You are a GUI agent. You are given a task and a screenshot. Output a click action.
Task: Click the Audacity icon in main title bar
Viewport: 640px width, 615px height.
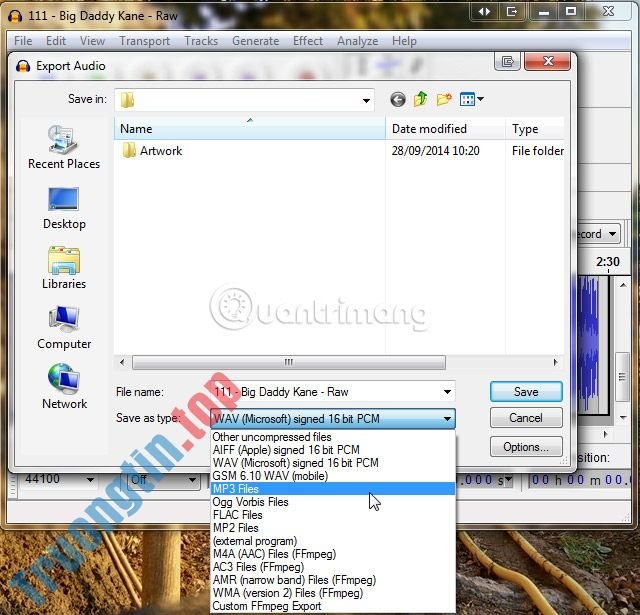15,16
